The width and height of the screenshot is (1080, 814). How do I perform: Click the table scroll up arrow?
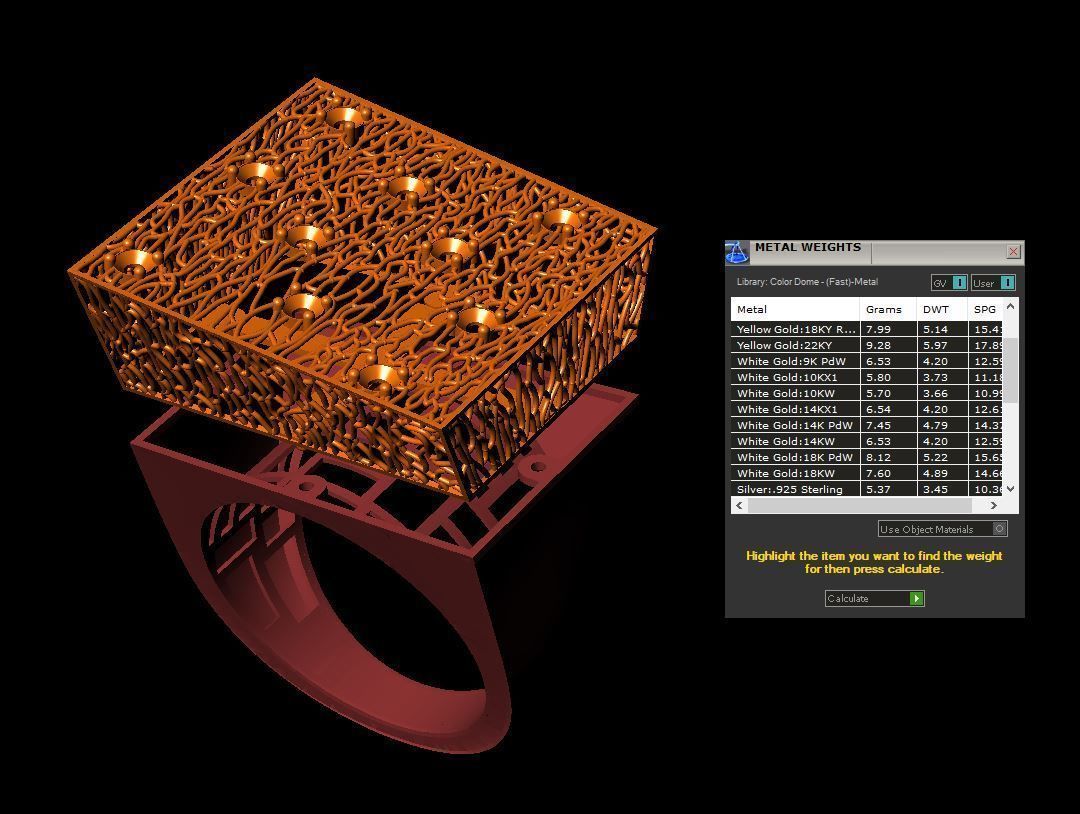[1010, 306]
